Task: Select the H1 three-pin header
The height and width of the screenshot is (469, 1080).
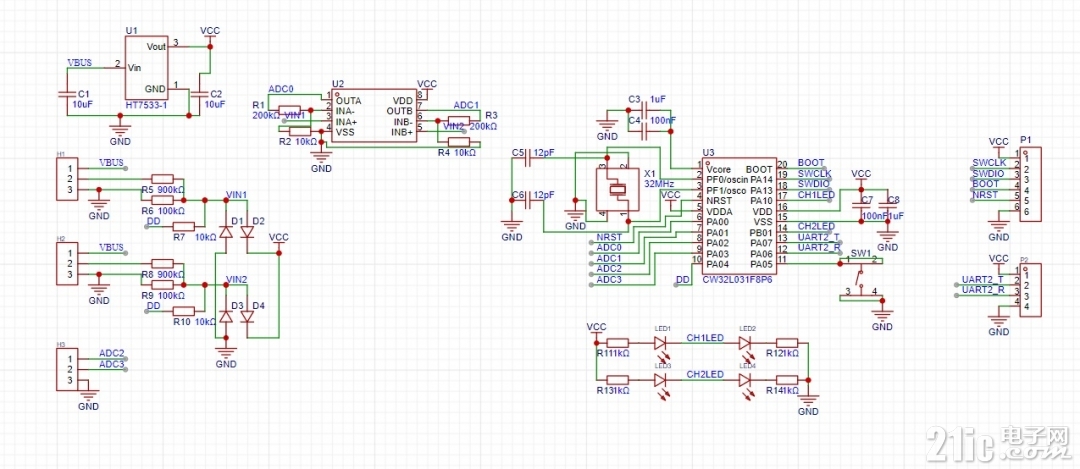Action: click(68, 179)
